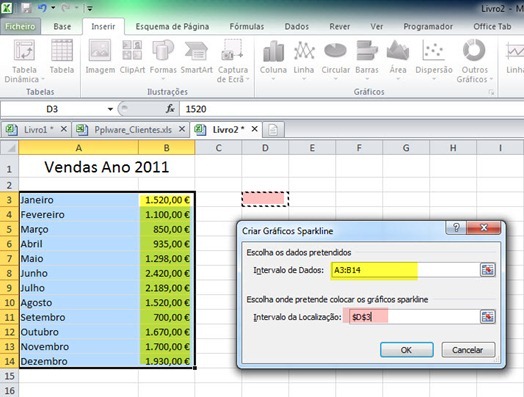524x397 pixels.
Task: Close the Livro1 workbook tab
Action: [x=63, y=129]
